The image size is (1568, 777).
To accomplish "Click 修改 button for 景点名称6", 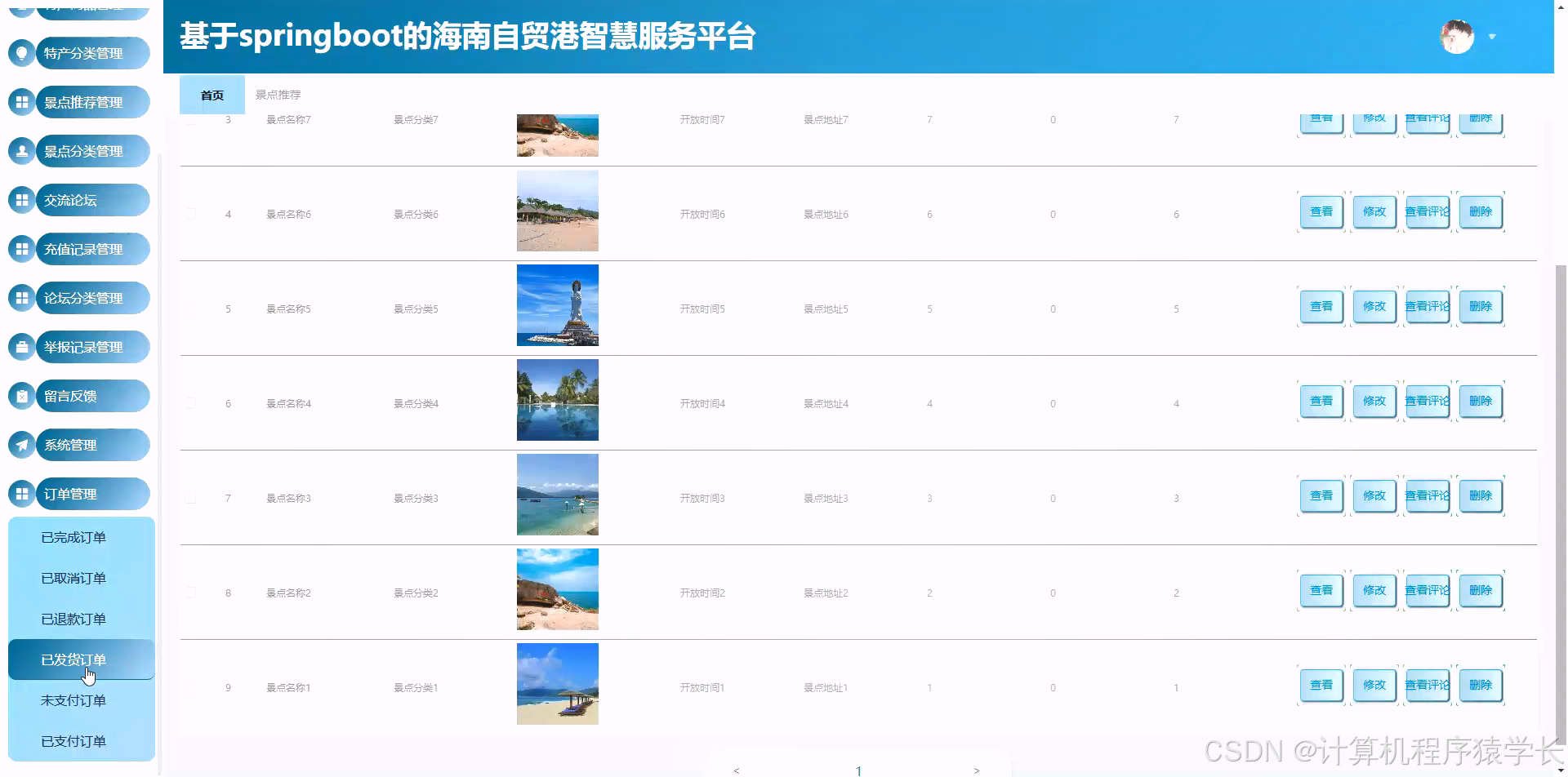I will (1374, 211).
